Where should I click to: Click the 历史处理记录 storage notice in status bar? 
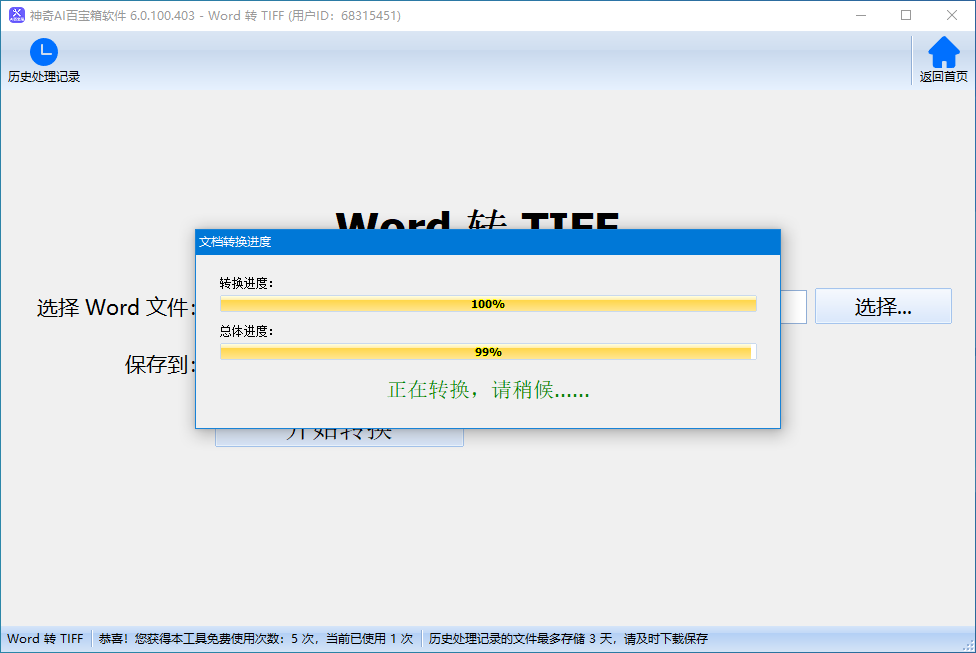click(568, 639)
